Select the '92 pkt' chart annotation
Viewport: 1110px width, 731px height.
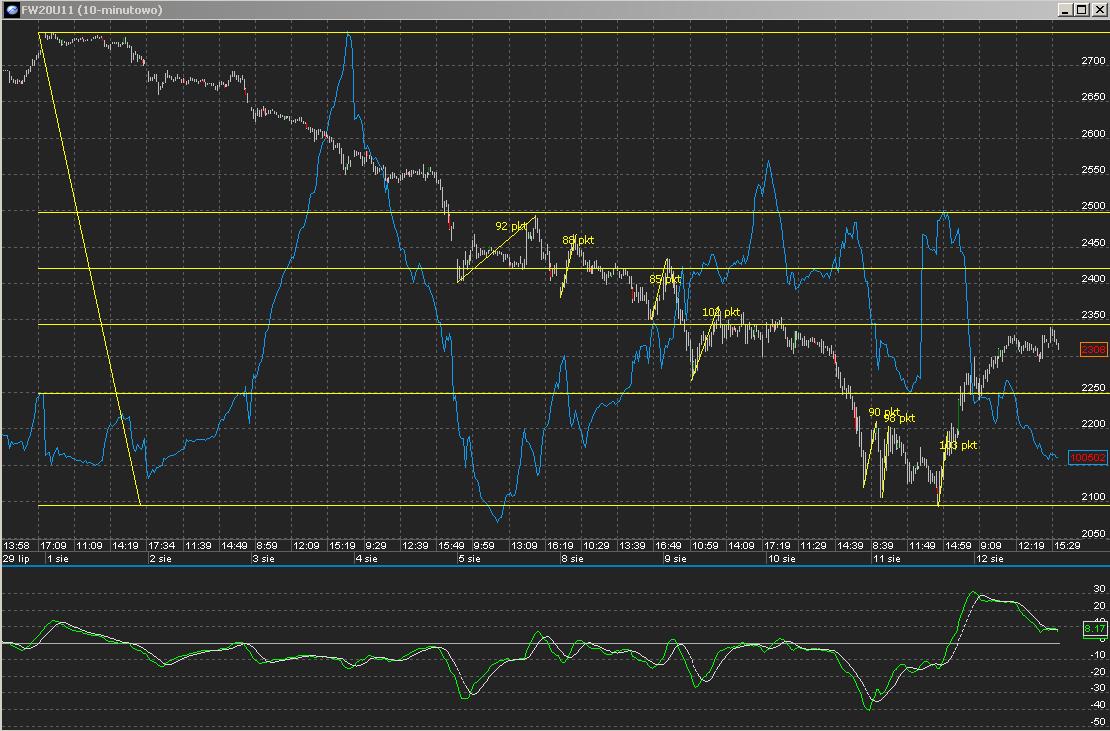[x=510, y=226]
